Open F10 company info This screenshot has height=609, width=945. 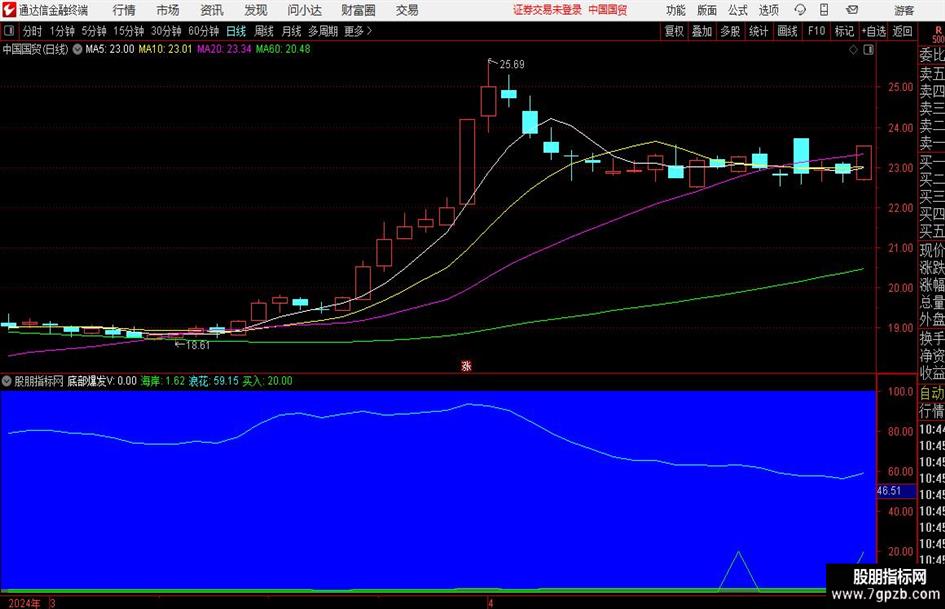816,31
